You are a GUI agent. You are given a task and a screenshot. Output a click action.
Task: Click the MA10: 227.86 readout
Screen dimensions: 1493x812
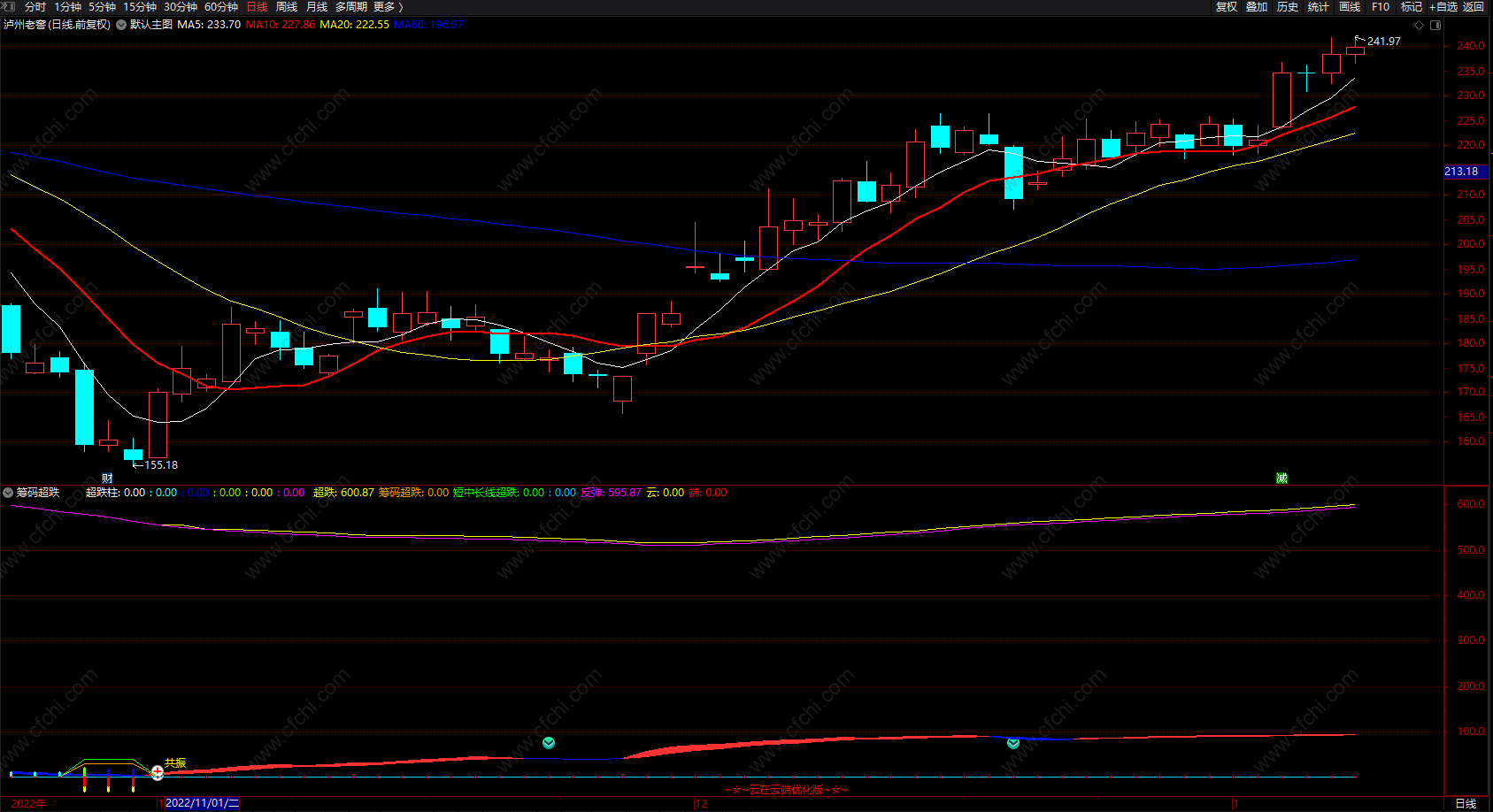point(281,25)
